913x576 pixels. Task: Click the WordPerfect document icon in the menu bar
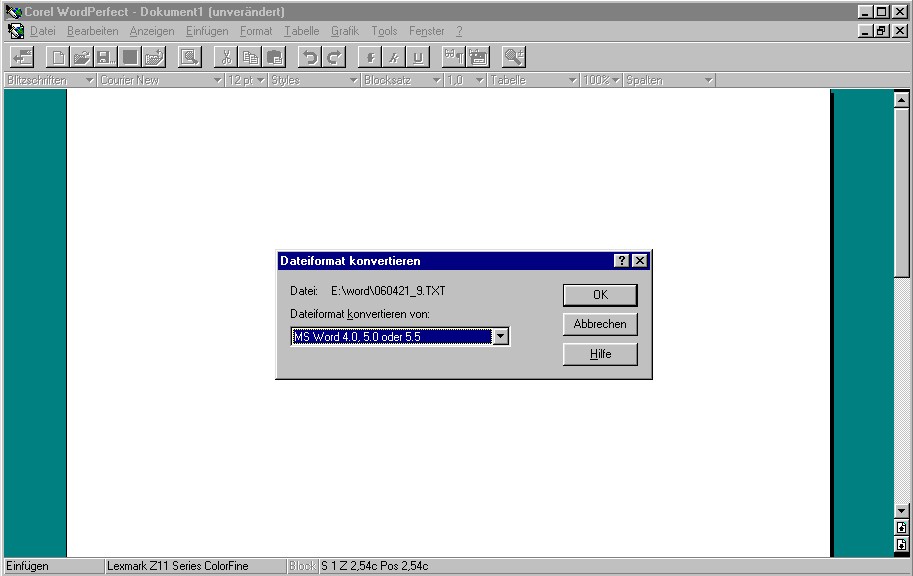coord(15,31)
